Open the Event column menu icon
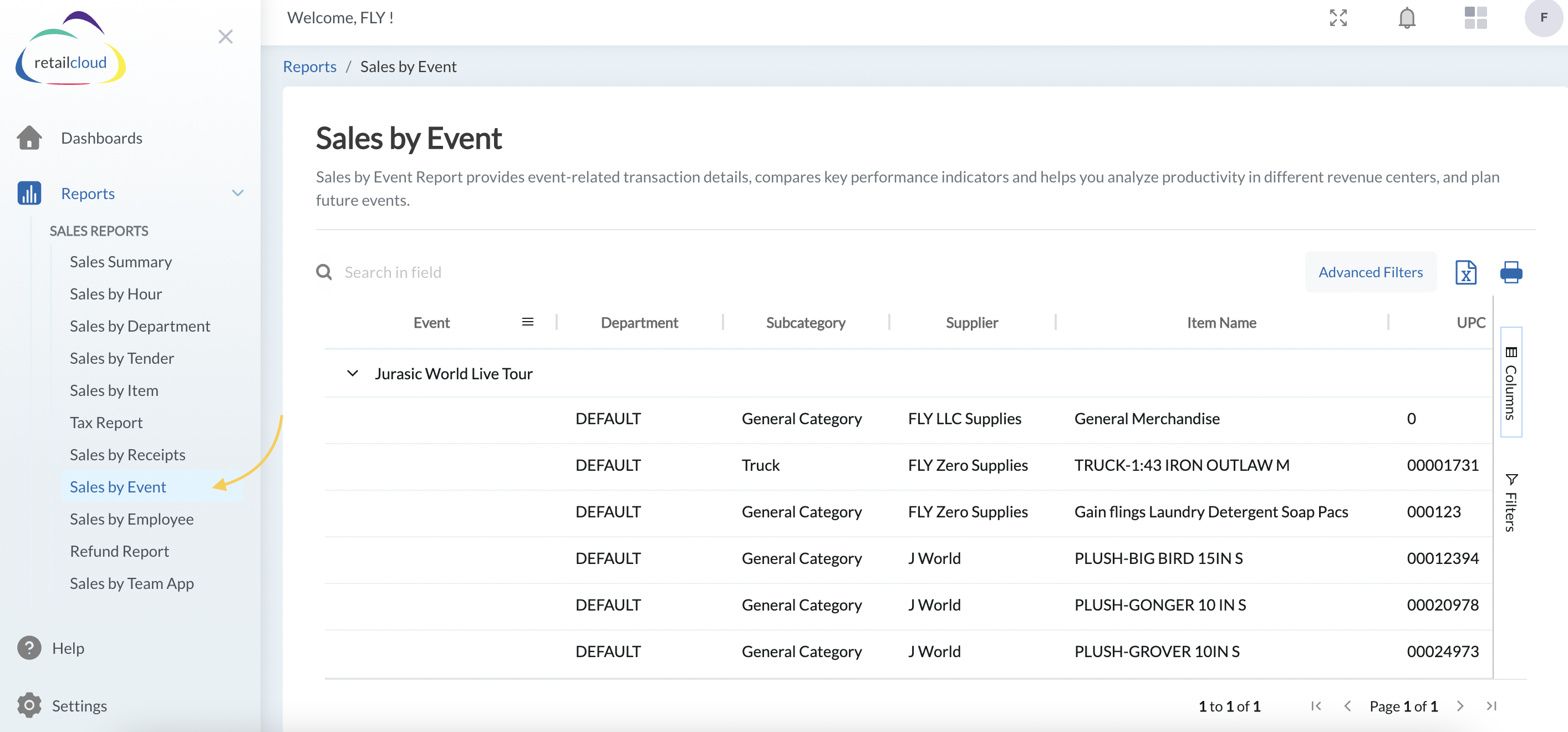1568x732 pixels. (528, 322)
